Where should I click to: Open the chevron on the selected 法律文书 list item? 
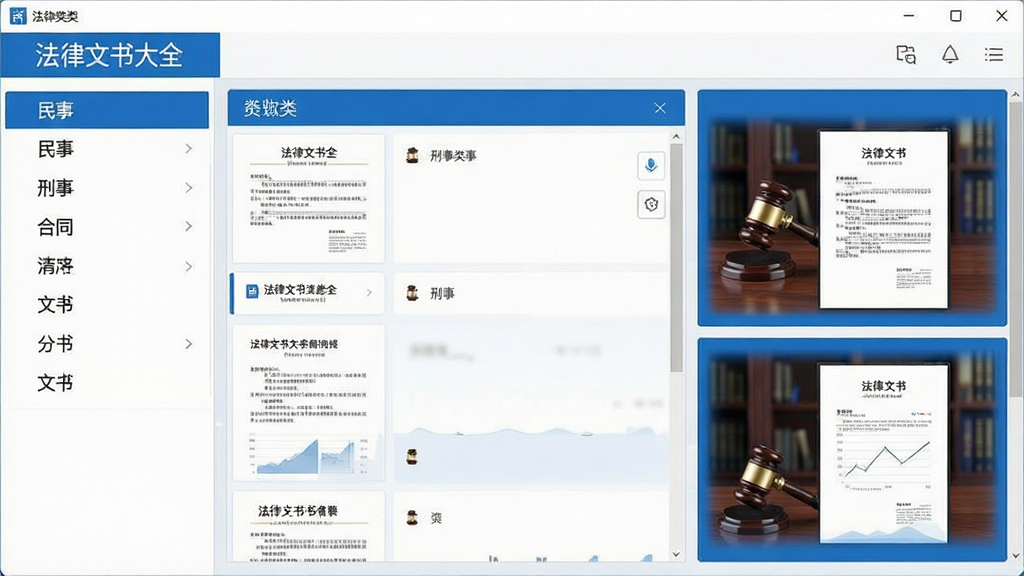[x=370, y=293]
